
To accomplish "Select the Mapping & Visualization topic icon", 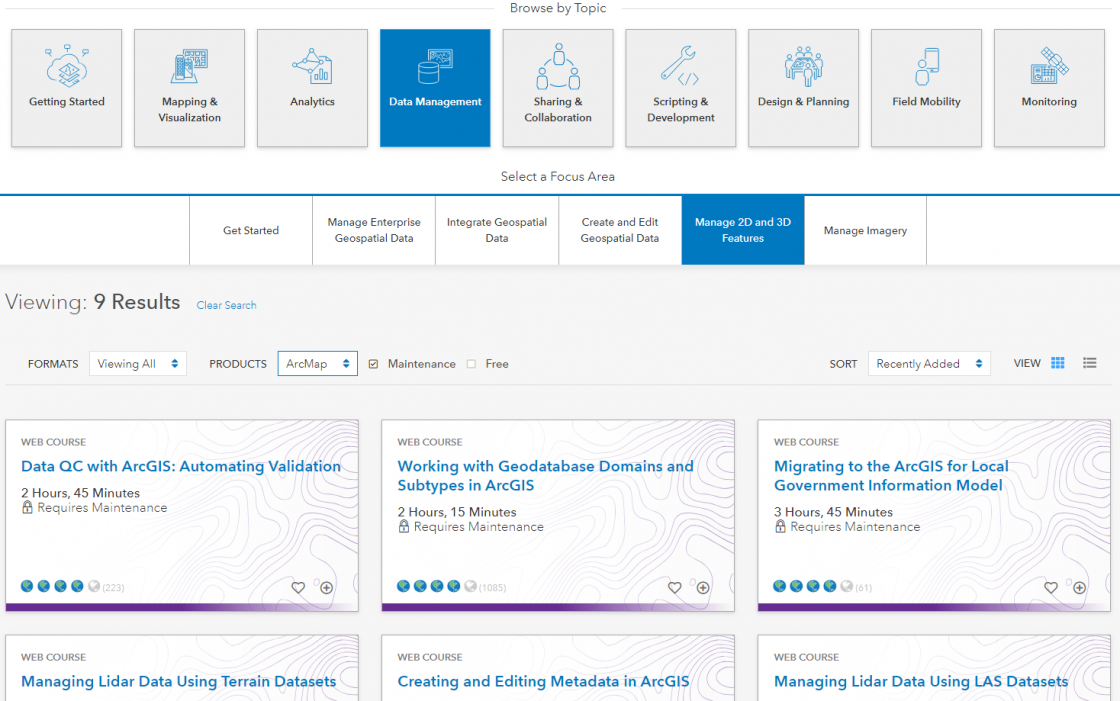I will point(189,66).
